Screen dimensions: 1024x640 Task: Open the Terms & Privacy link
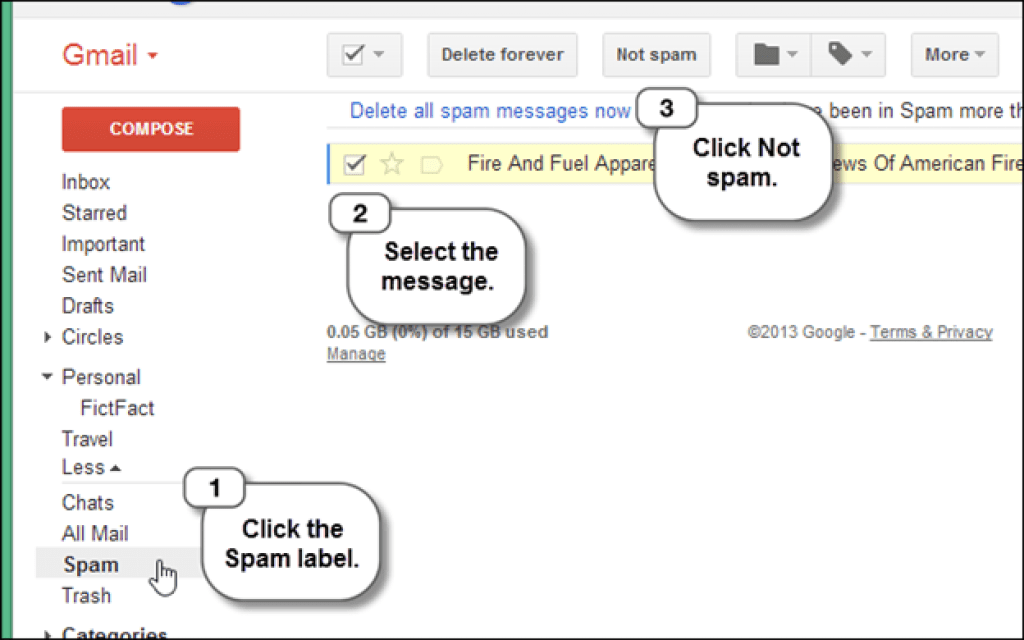coord(931,332)
